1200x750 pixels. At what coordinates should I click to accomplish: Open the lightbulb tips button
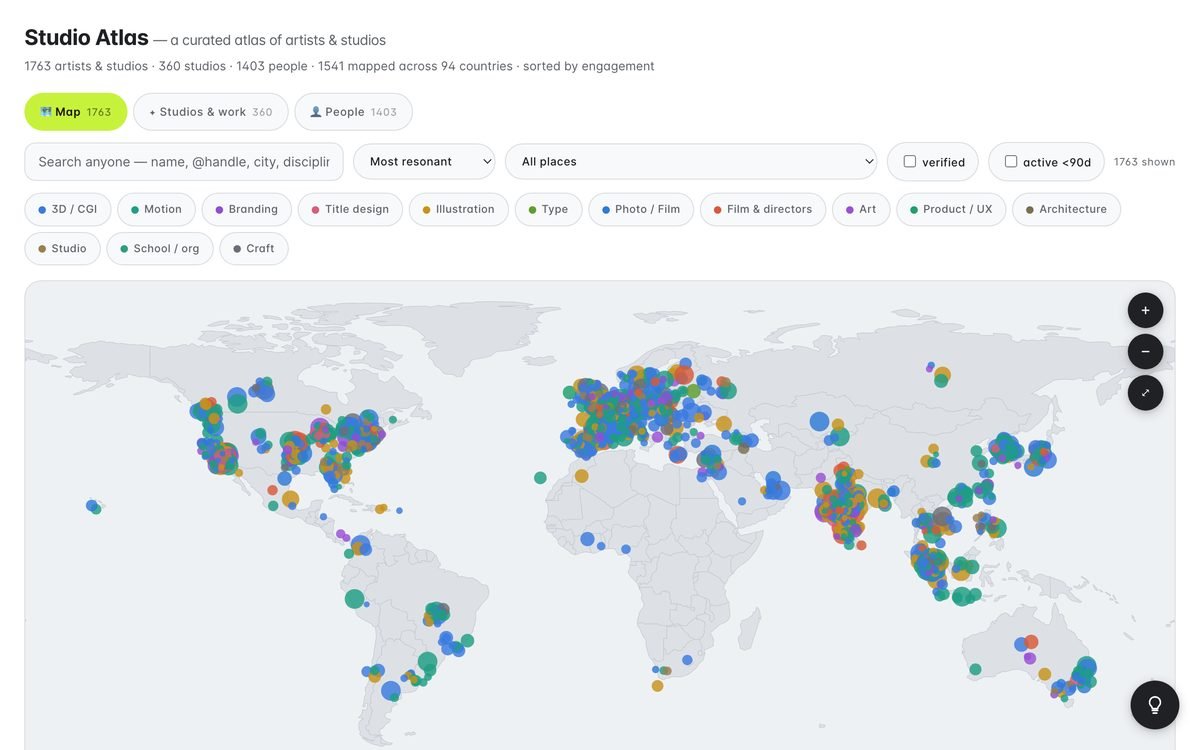(1155, 704)
